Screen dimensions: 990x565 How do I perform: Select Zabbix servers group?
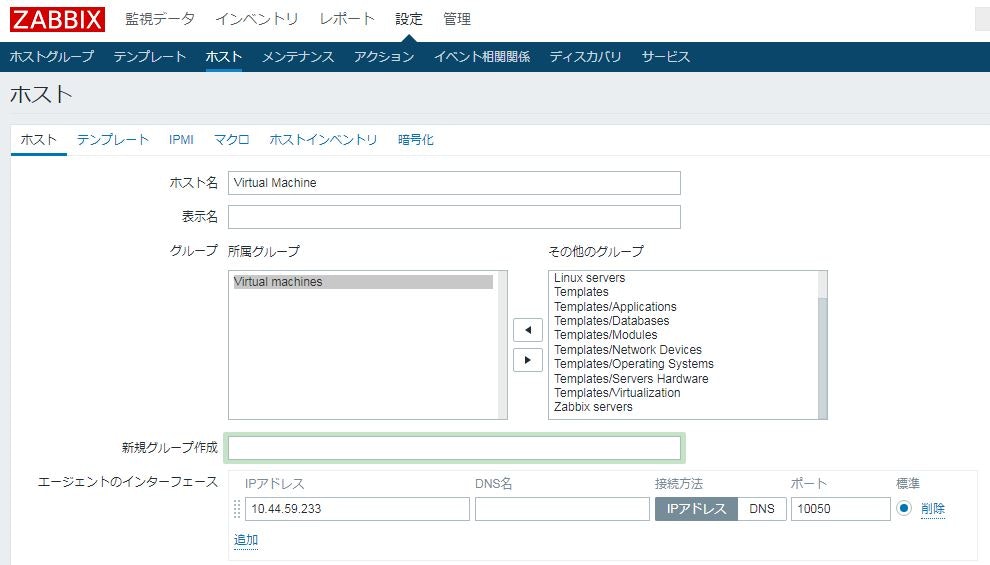(x=593, y=407)
